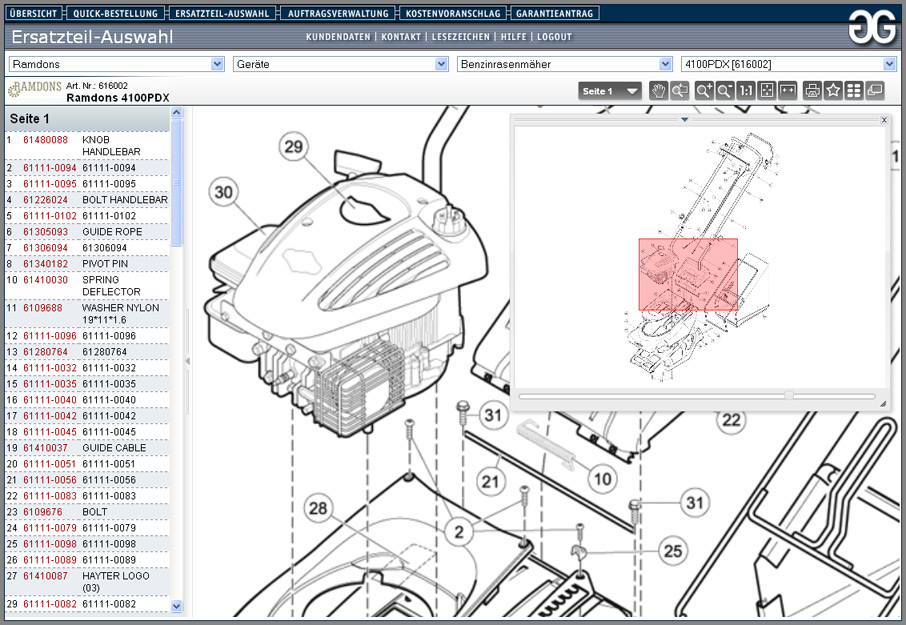Image resolution: width=906 pixels, height=625 pixels.
Task: Click part number 61111-0094 in row 2
Action: point(50,168)
